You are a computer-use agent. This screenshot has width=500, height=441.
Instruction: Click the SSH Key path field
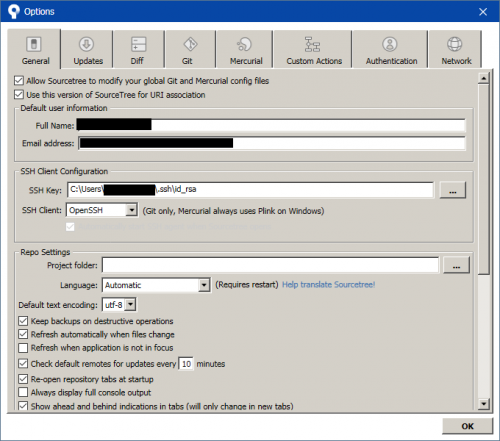250,190
